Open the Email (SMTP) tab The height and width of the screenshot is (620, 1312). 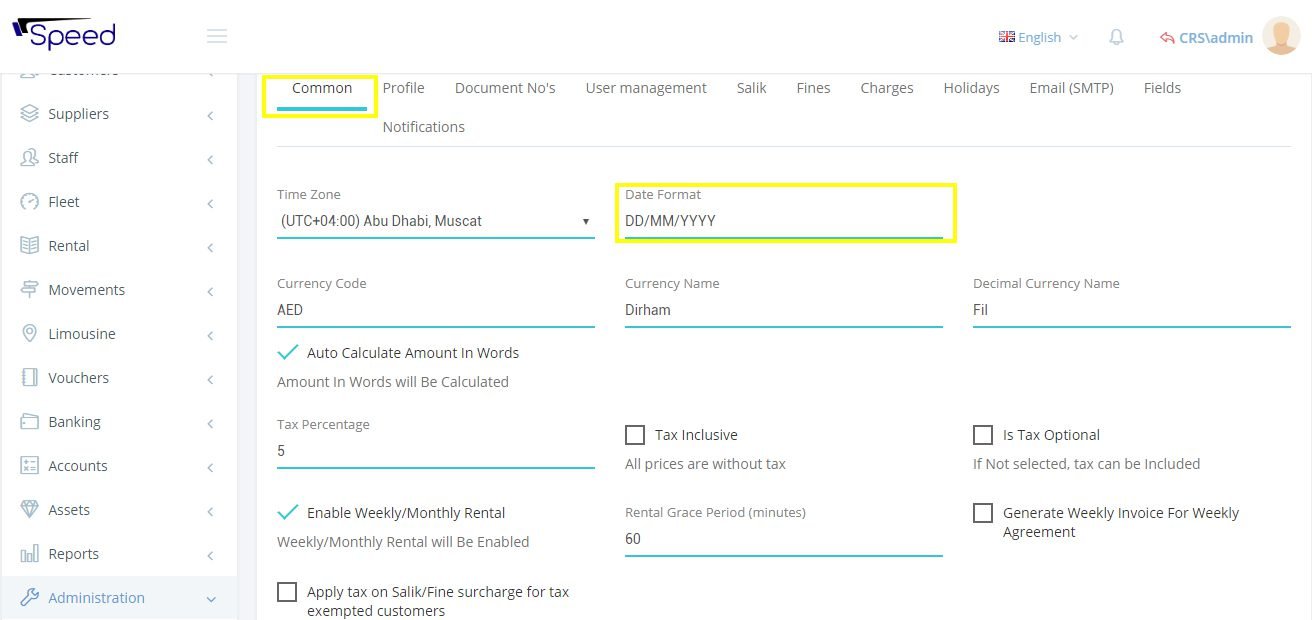coord(1072,88)
